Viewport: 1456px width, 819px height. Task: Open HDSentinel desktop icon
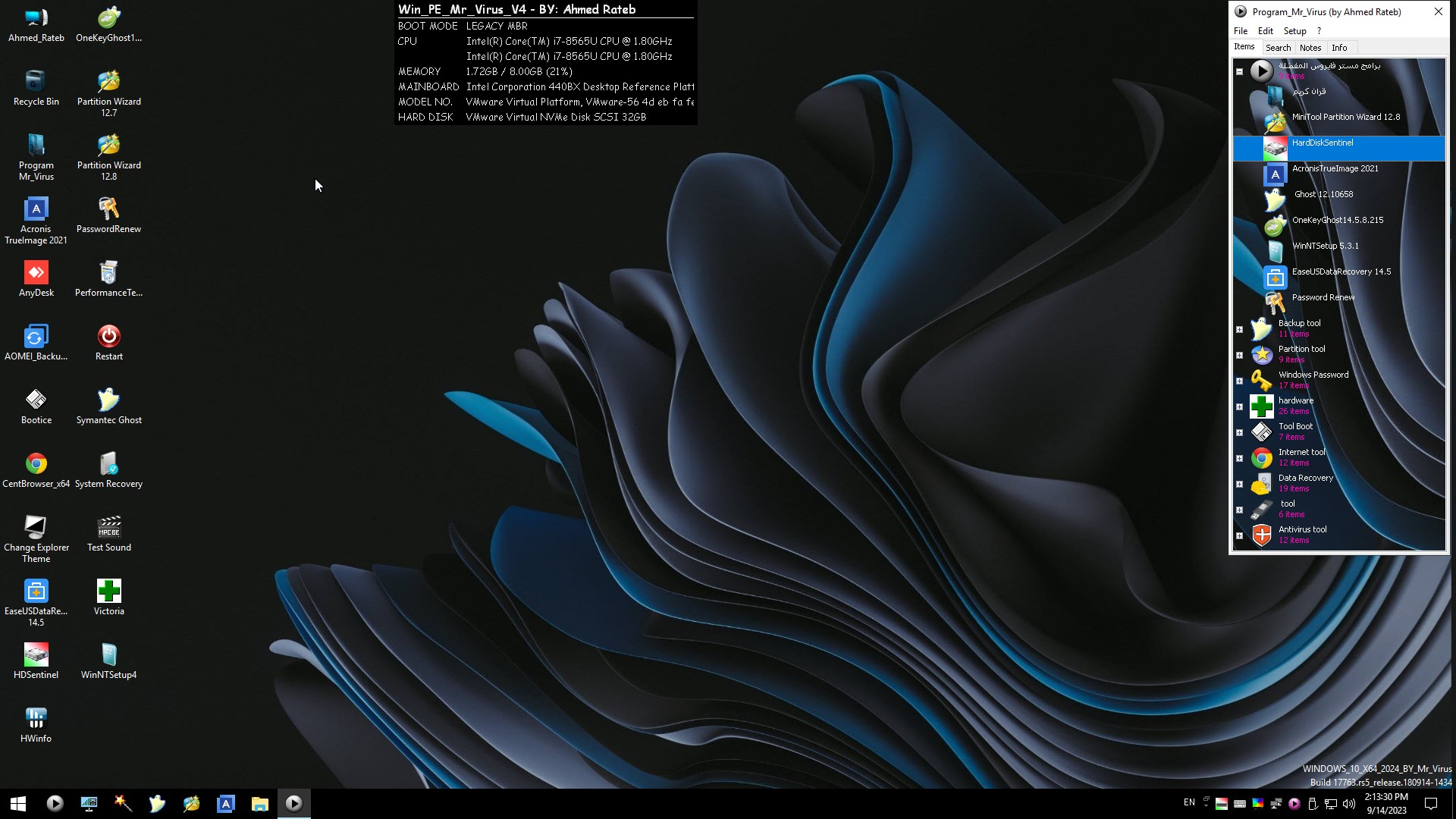pyautogui.click(x=36, y=662)
